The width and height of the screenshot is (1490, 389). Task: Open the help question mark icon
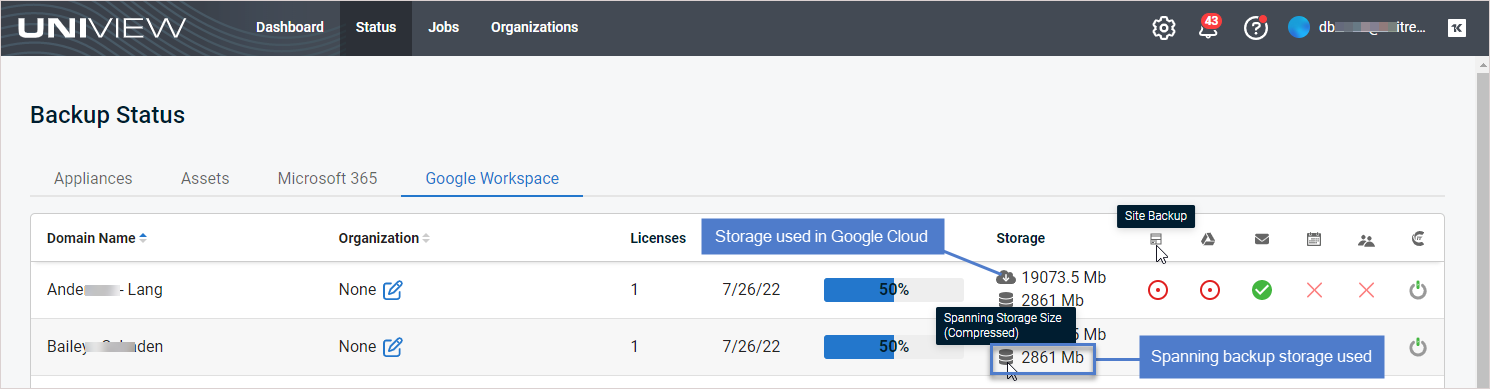[x=1256, y=28]
